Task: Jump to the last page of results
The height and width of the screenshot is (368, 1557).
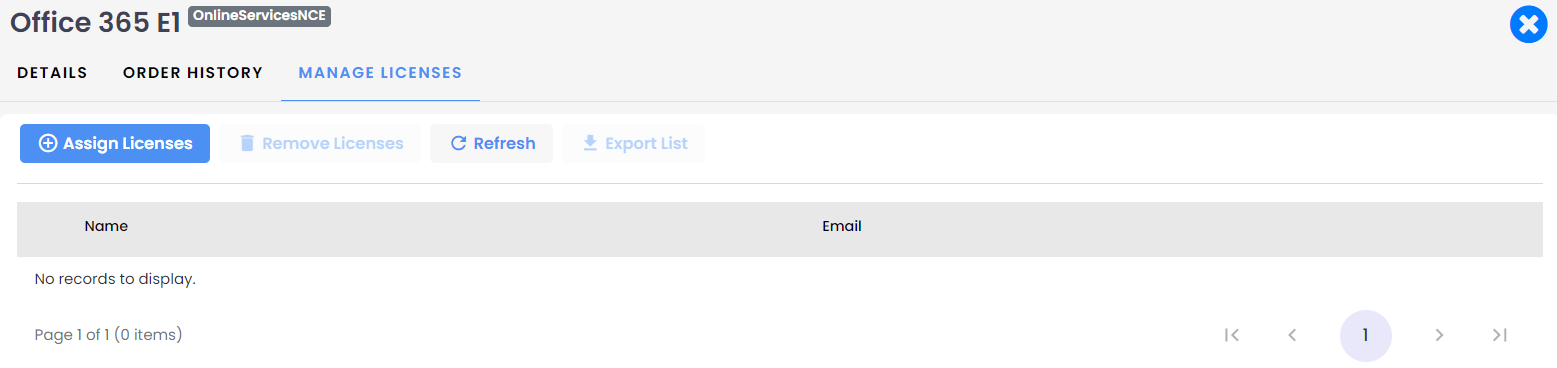Action: point(1499,335)
